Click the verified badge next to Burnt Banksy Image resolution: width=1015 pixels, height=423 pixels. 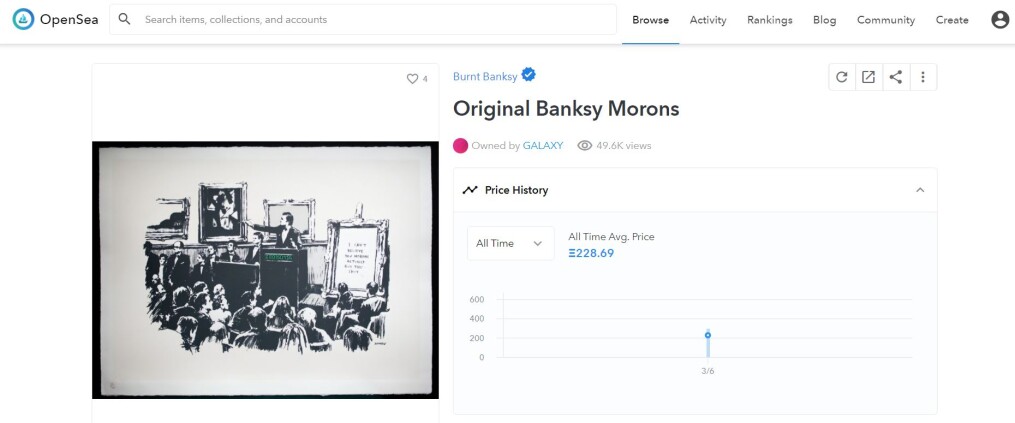click(x=529, y=75)
